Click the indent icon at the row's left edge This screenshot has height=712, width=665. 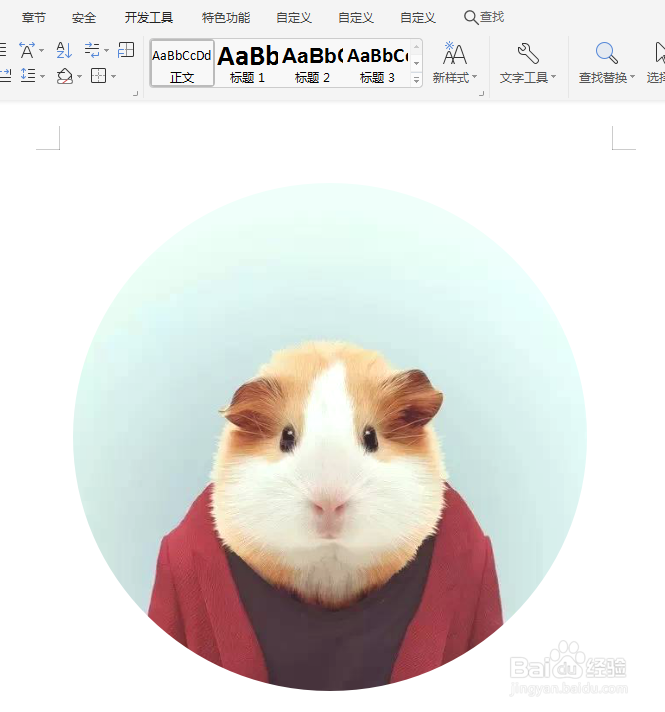pos(5,75)
